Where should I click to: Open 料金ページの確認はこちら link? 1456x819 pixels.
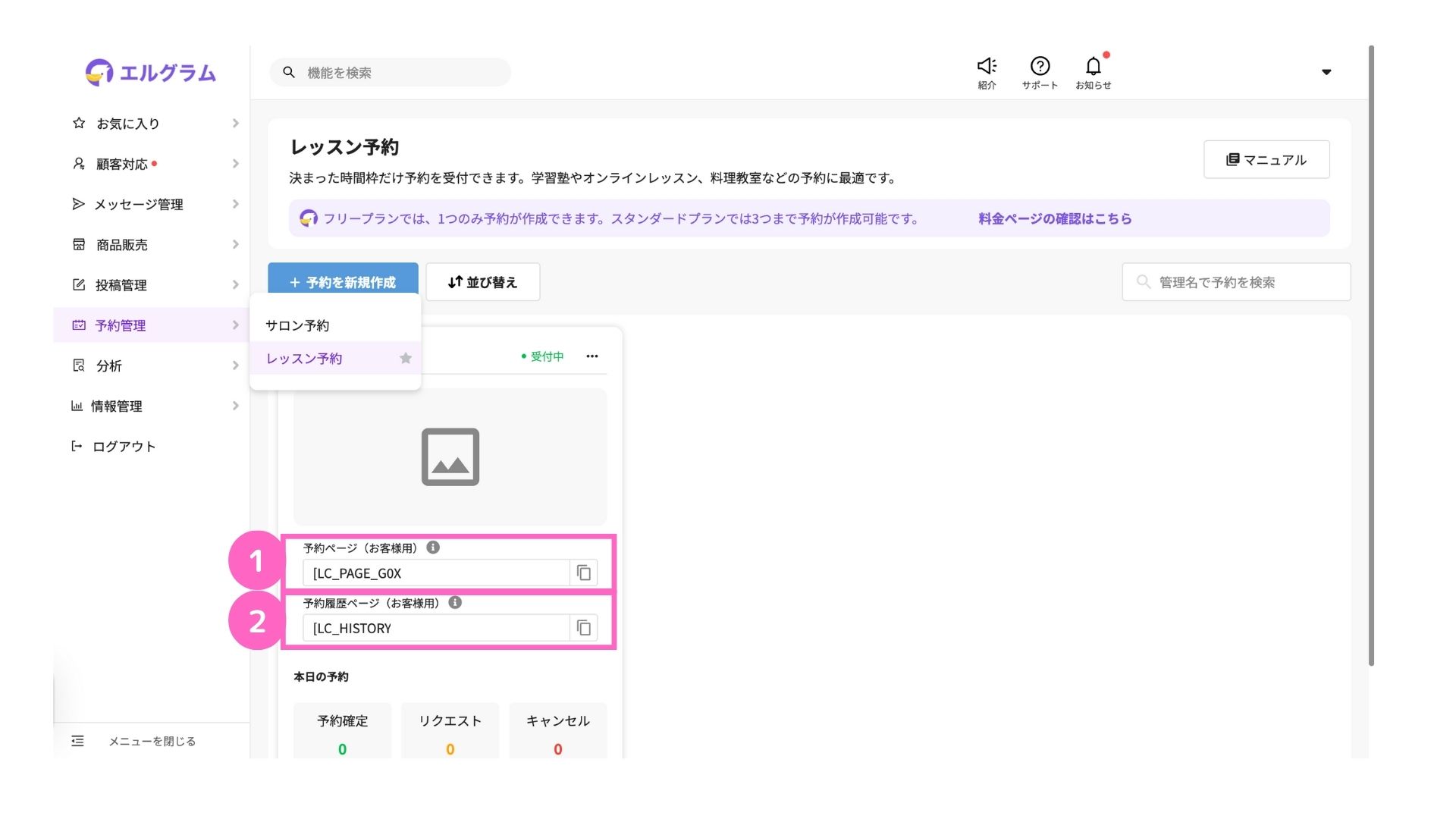[1055, 218]
